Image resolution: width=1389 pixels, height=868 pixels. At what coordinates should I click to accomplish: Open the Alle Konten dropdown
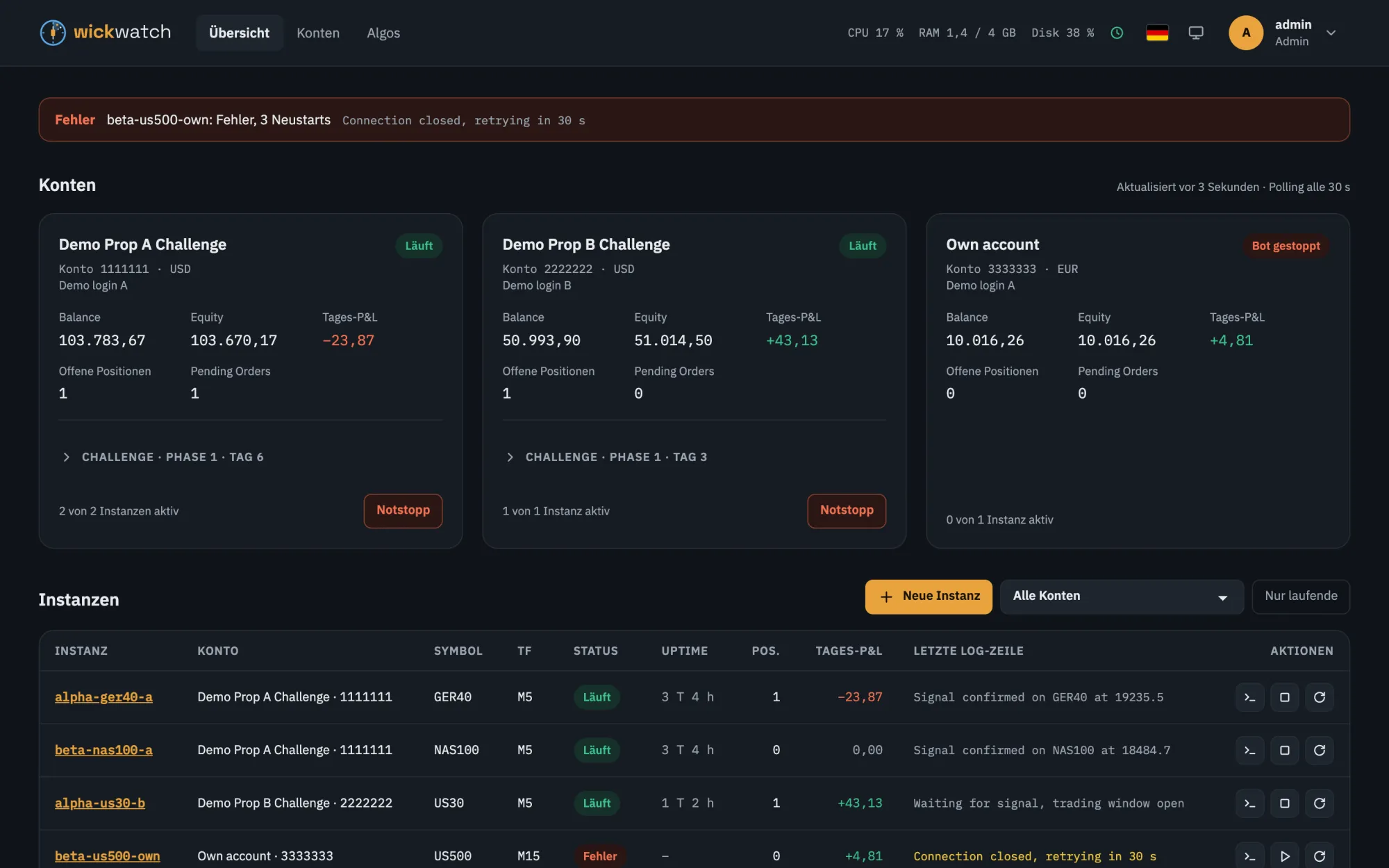(x=1122, y=596)
